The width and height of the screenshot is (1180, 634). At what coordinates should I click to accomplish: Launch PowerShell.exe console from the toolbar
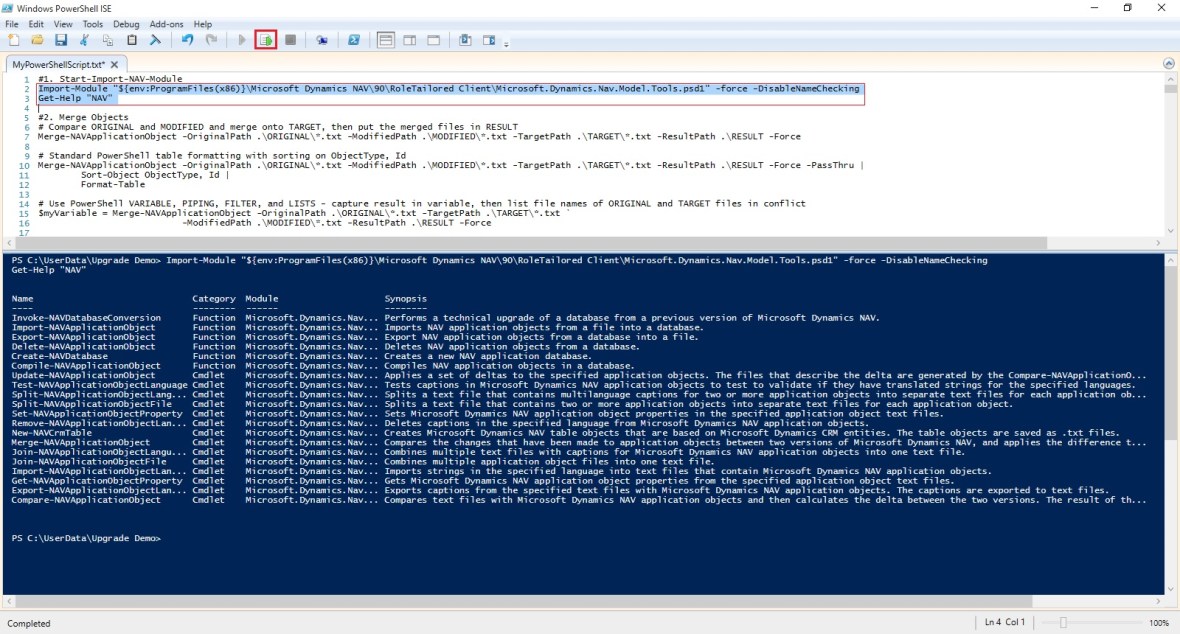(352, 40)
